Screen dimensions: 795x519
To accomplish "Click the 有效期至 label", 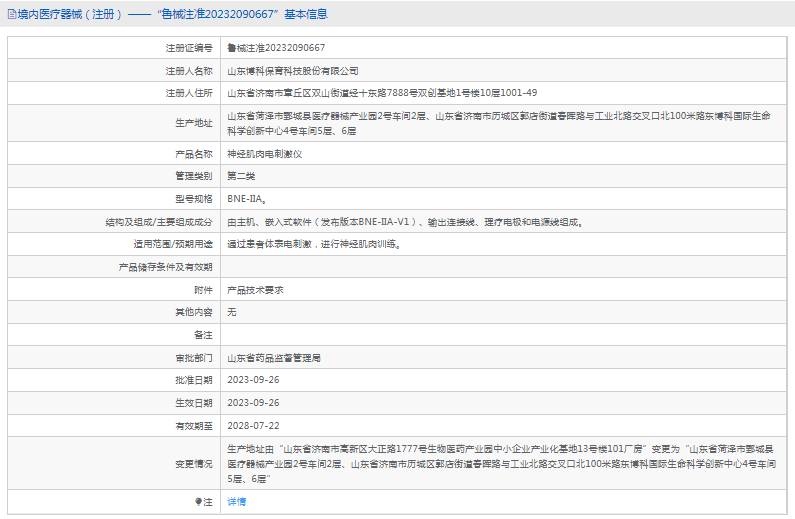I will tap(194, 426).
